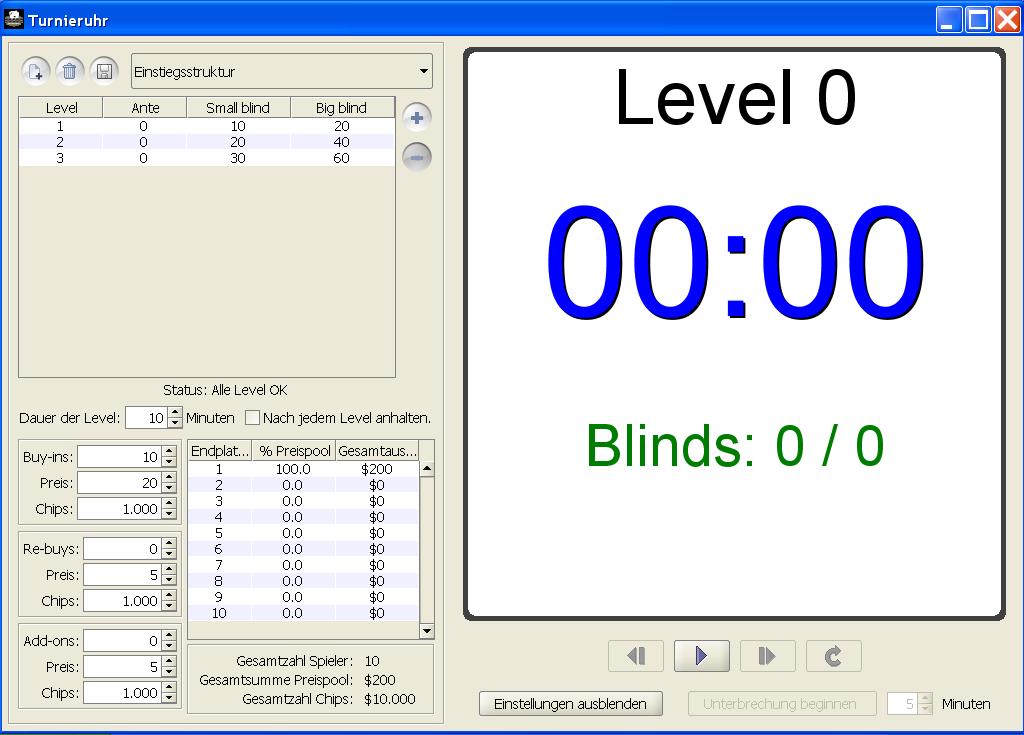Decrease the Buy-ins value
1024x735 pixels.
[x=169, y=462]
